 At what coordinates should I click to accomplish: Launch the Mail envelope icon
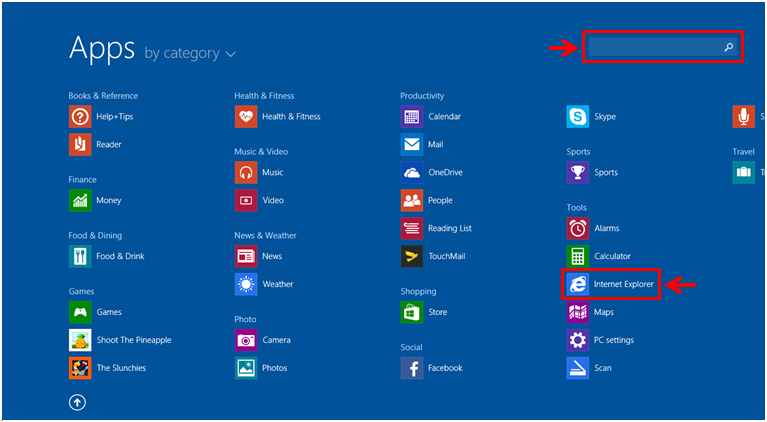(411, 145)
